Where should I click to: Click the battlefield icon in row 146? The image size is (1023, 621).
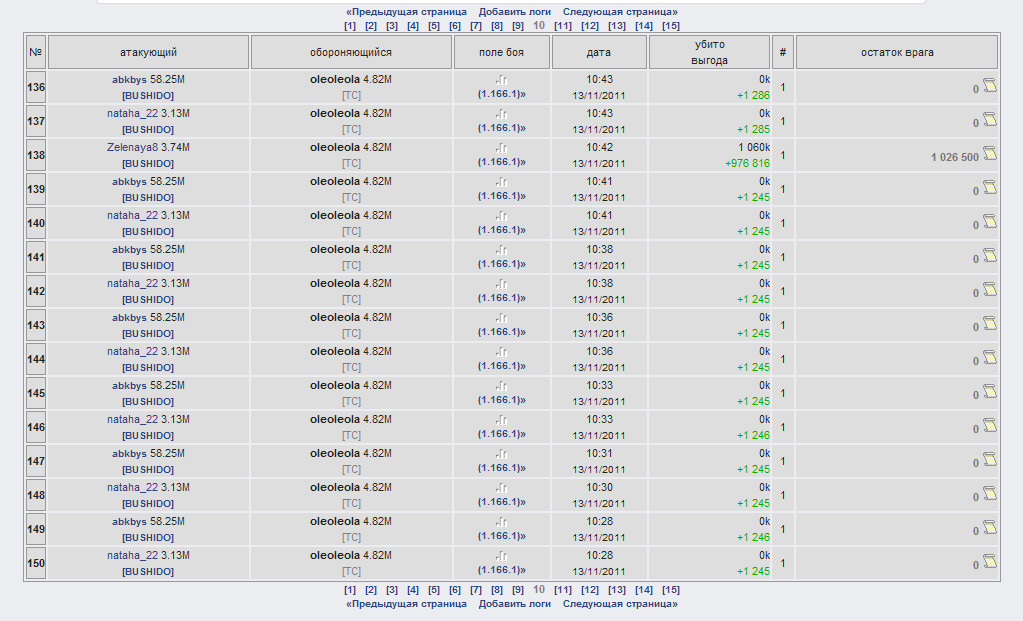click(501, 420)
